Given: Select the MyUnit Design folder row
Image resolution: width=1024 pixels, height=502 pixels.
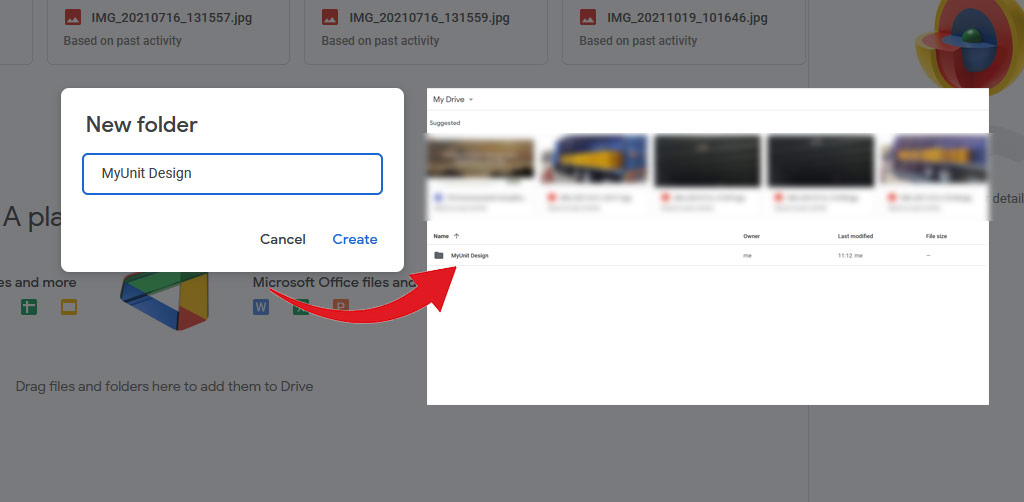Looking at the screenshot, I should pyautogui.click(x=707, y=255).
